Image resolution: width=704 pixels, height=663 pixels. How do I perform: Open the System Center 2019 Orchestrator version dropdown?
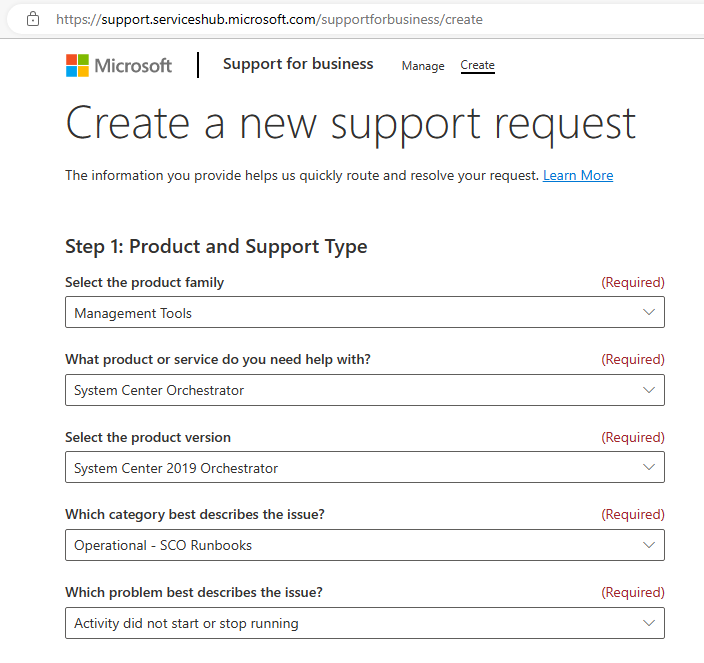click(365, 467)
